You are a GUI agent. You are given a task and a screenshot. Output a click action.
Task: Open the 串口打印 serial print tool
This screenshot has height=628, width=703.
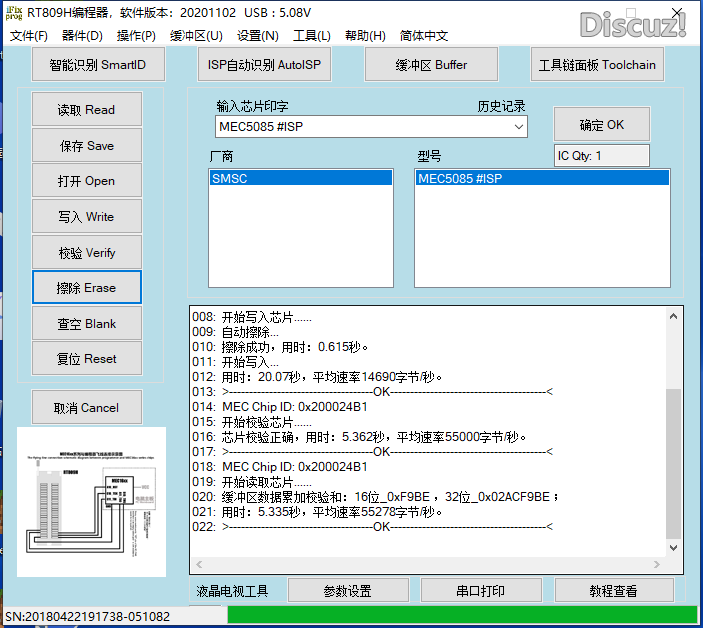click(480, 591)
